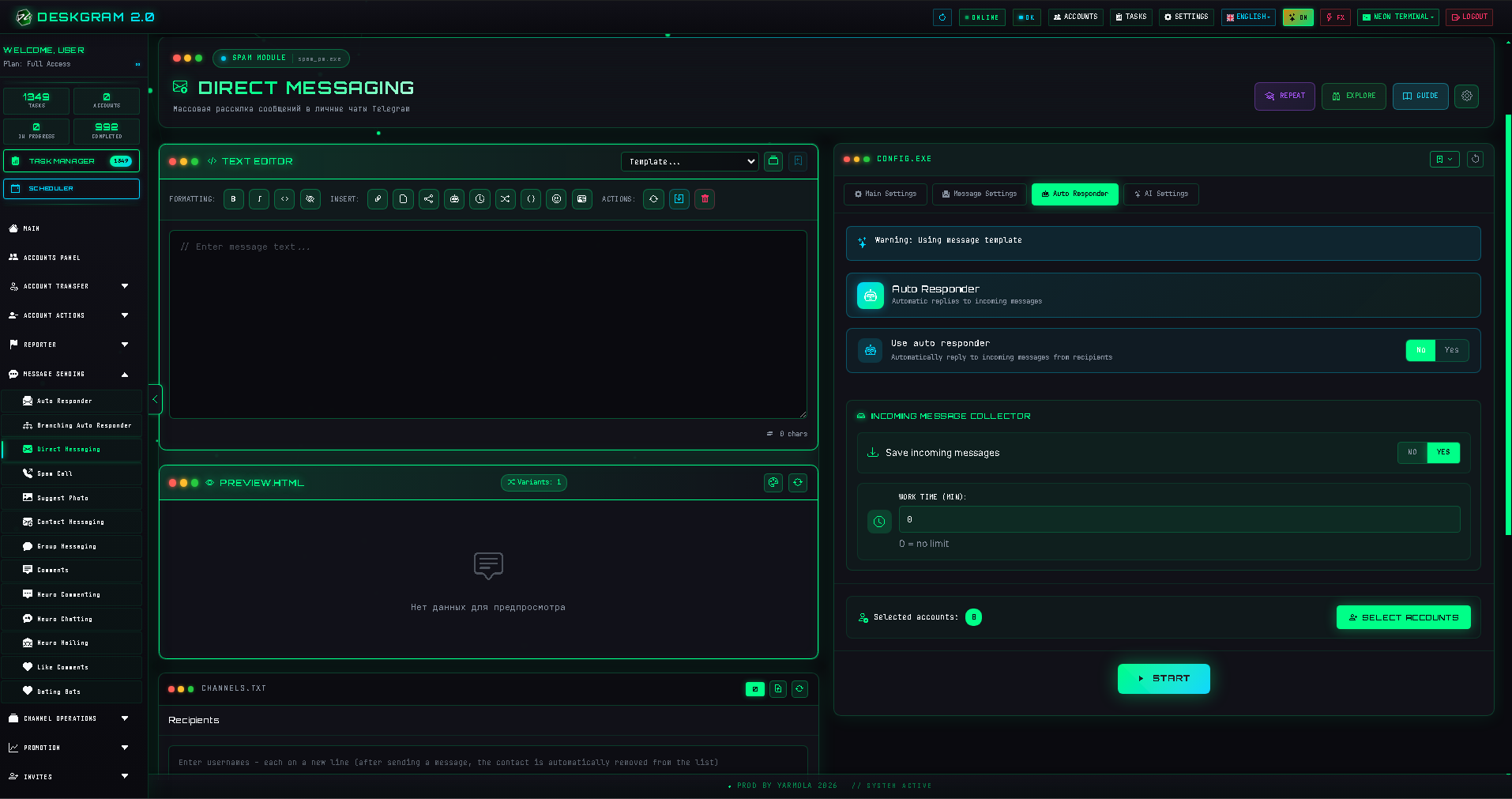
Task: Click the reload icon in the channels.txt header
Action: tap(799, 689)
